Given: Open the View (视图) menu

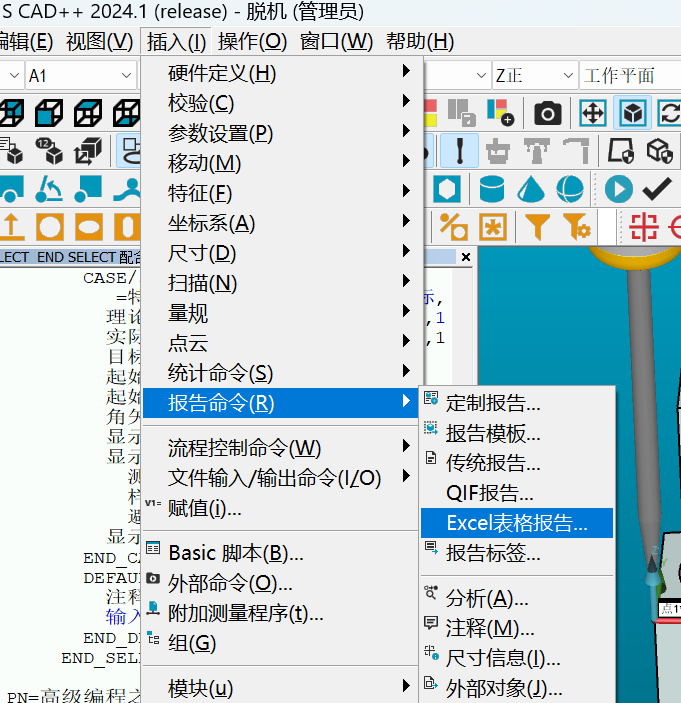Looking at the screenshot, I should point(99,42).
